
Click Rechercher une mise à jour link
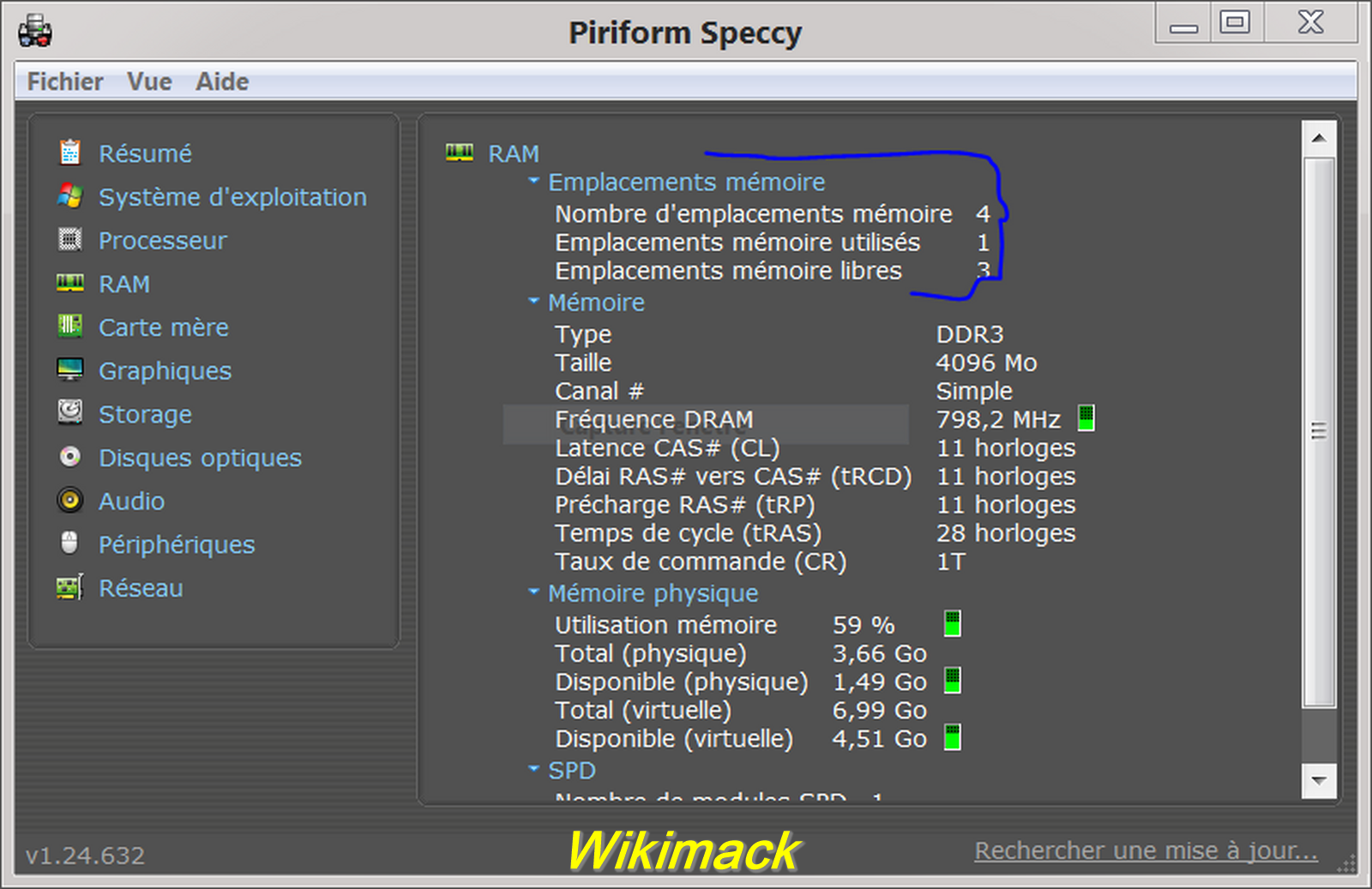pos(1146,850)
